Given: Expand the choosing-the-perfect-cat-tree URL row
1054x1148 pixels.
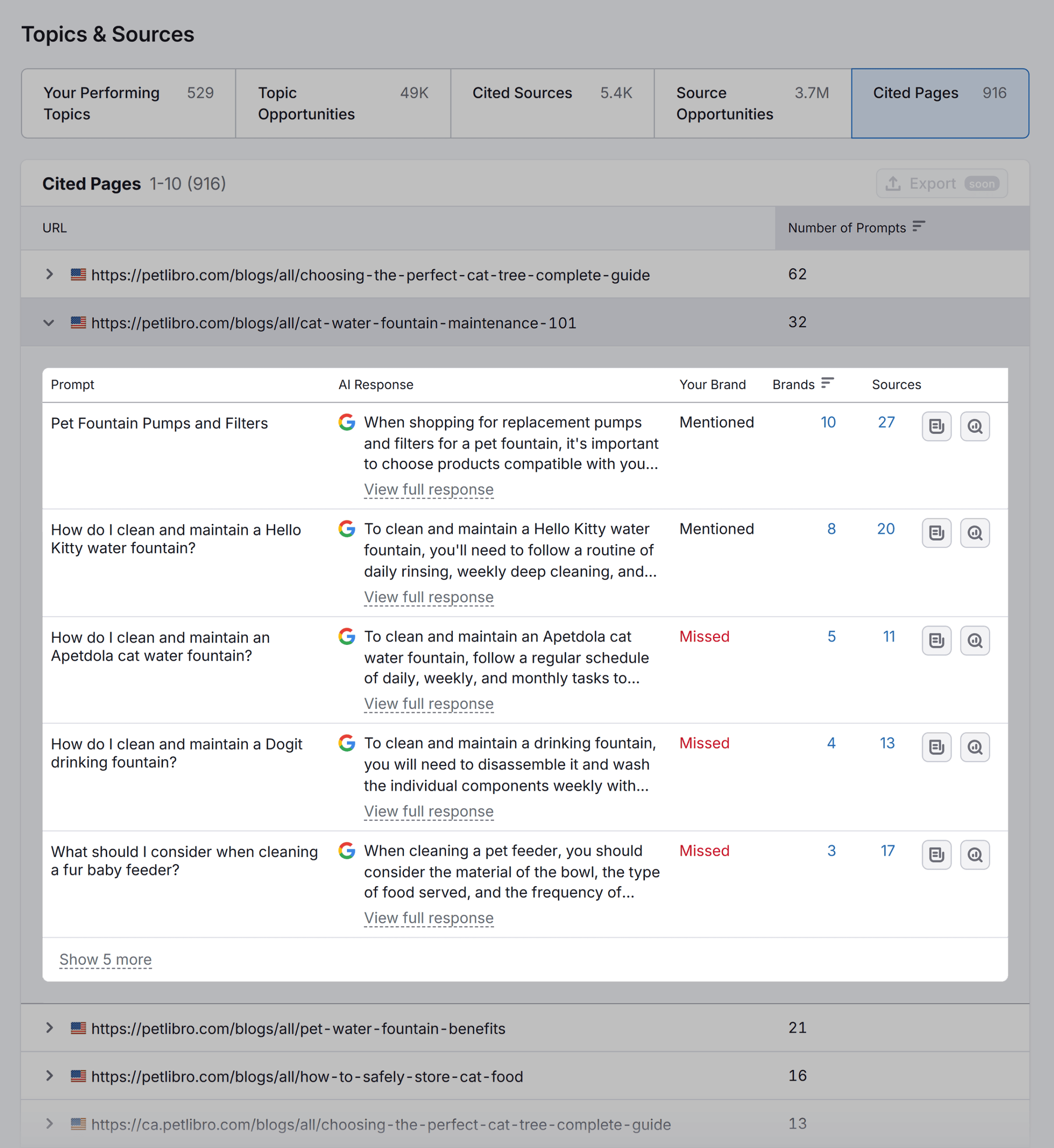Looking at the screenshot, I should [49, 274].
